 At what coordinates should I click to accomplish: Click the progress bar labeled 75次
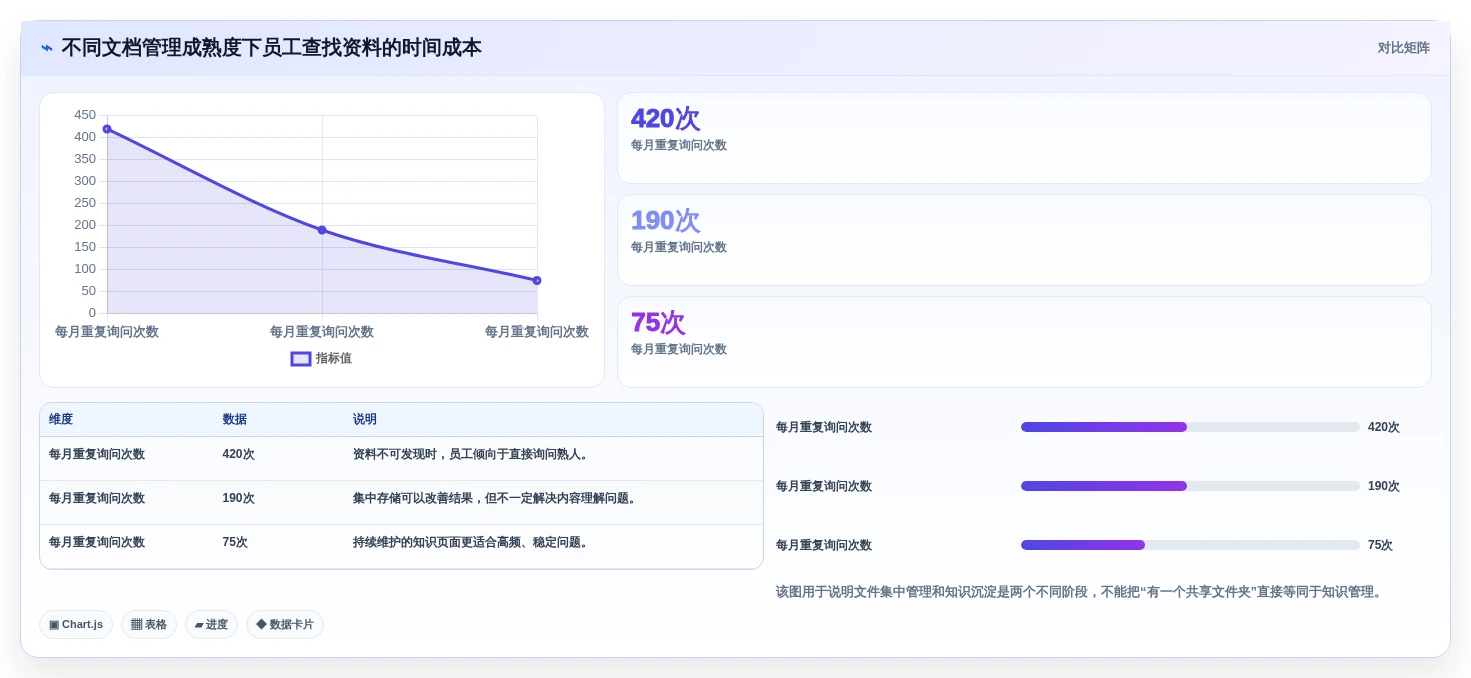[1190, 545]
